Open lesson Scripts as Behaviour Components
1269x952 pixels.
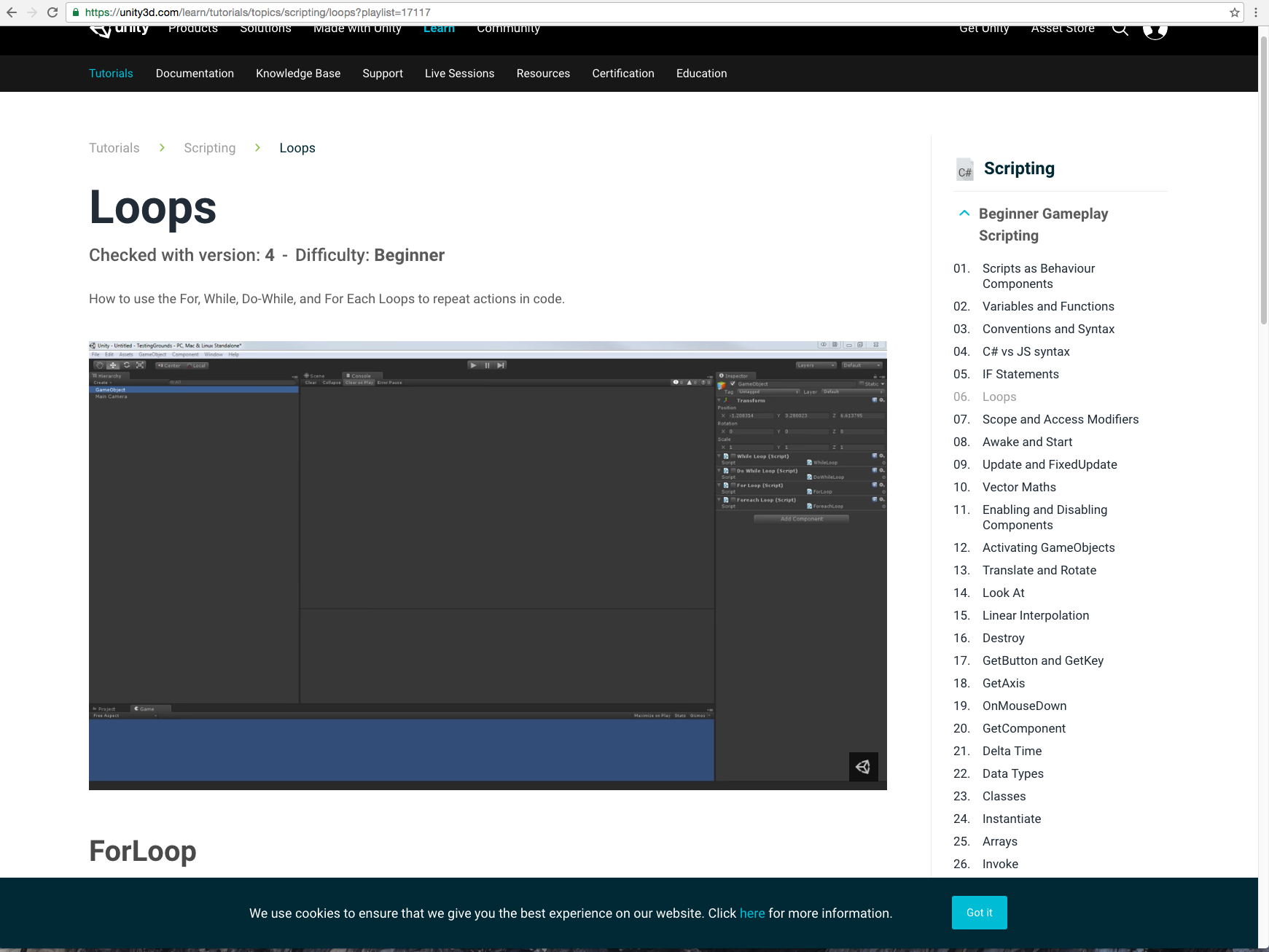pyautogui.click(x=1039, y=276)
